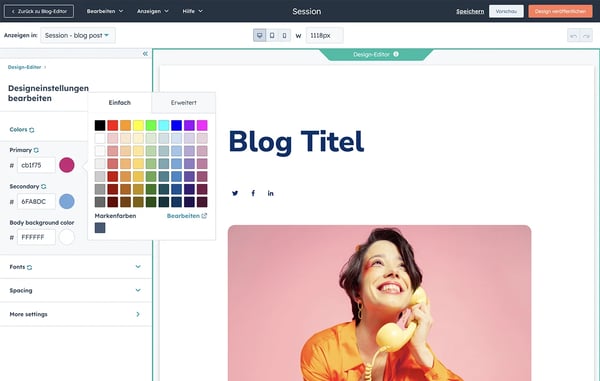
Task: Pick the bright yellow palette swatch
Action: 139,125
